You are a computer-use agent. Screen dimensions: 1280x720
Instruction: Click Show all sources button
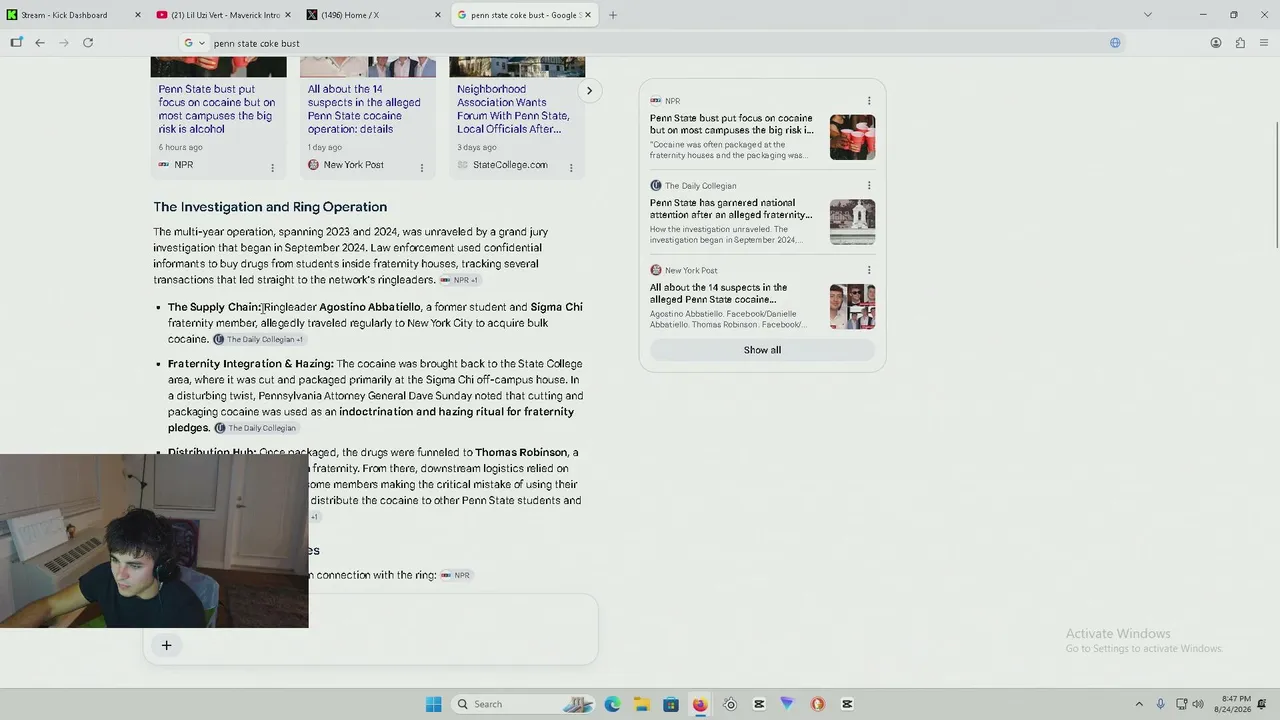click(762, 350)
